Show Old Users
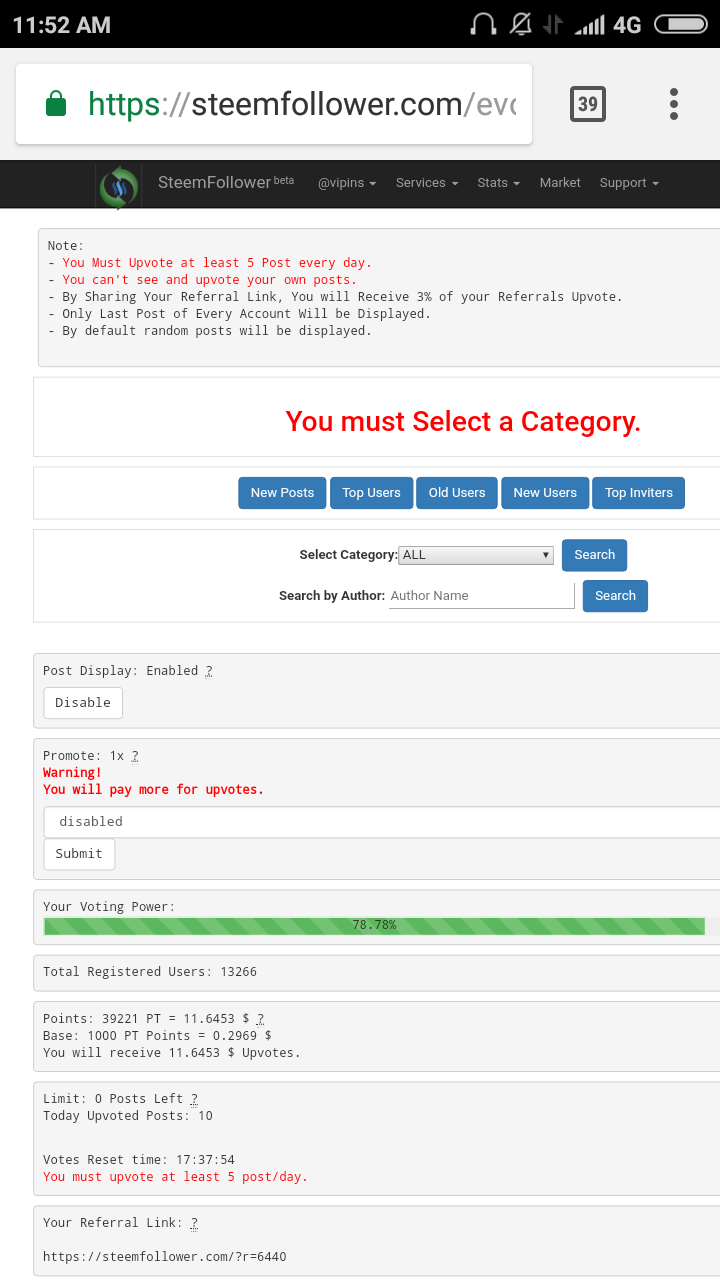This screenshot has height=1280, width=720. click(457, 493)
